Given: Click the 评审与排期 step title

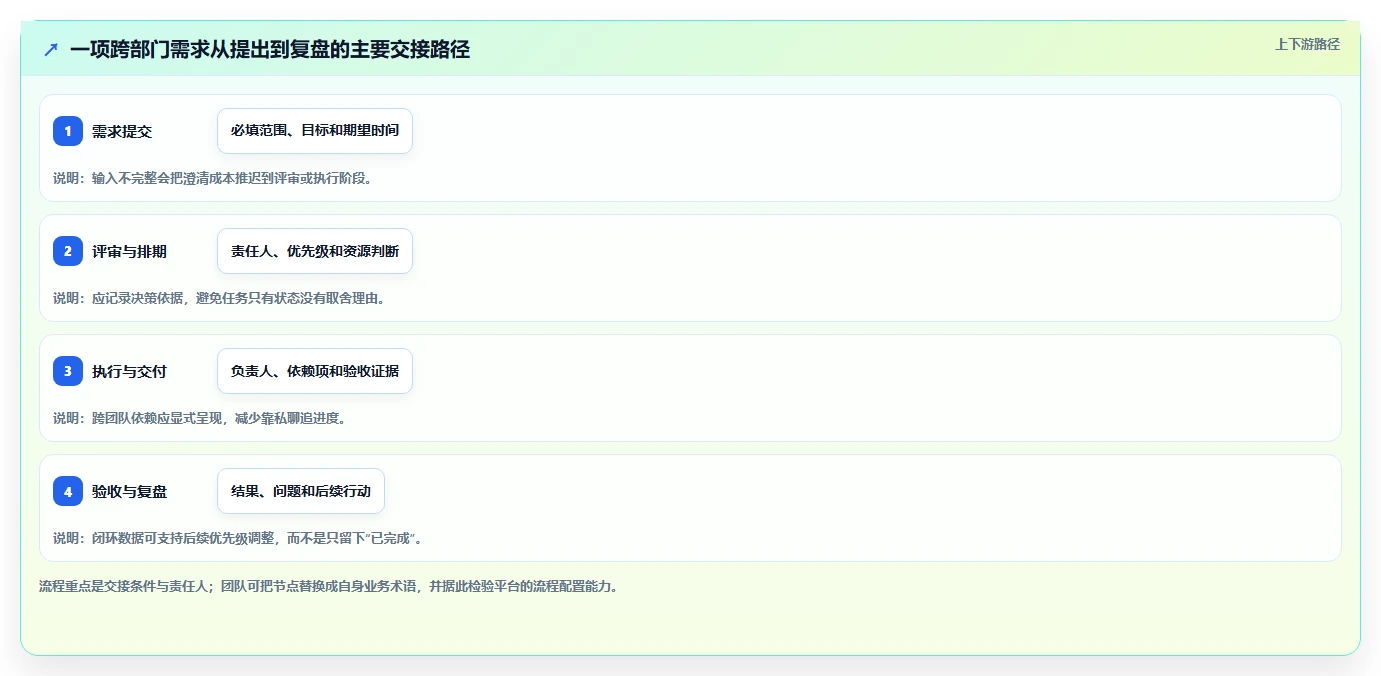Looking at the screenshot, I should click(129, 251).
